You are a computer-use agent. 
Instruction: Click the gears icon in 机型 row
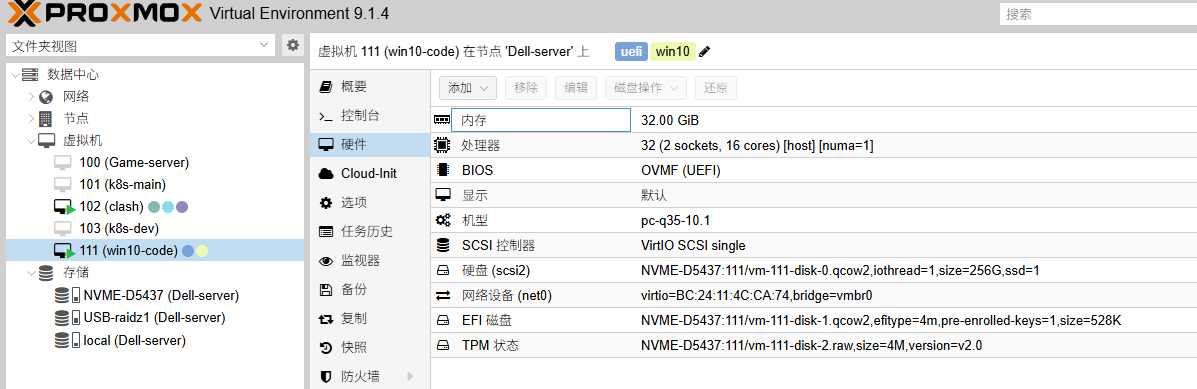click(442, 220)
